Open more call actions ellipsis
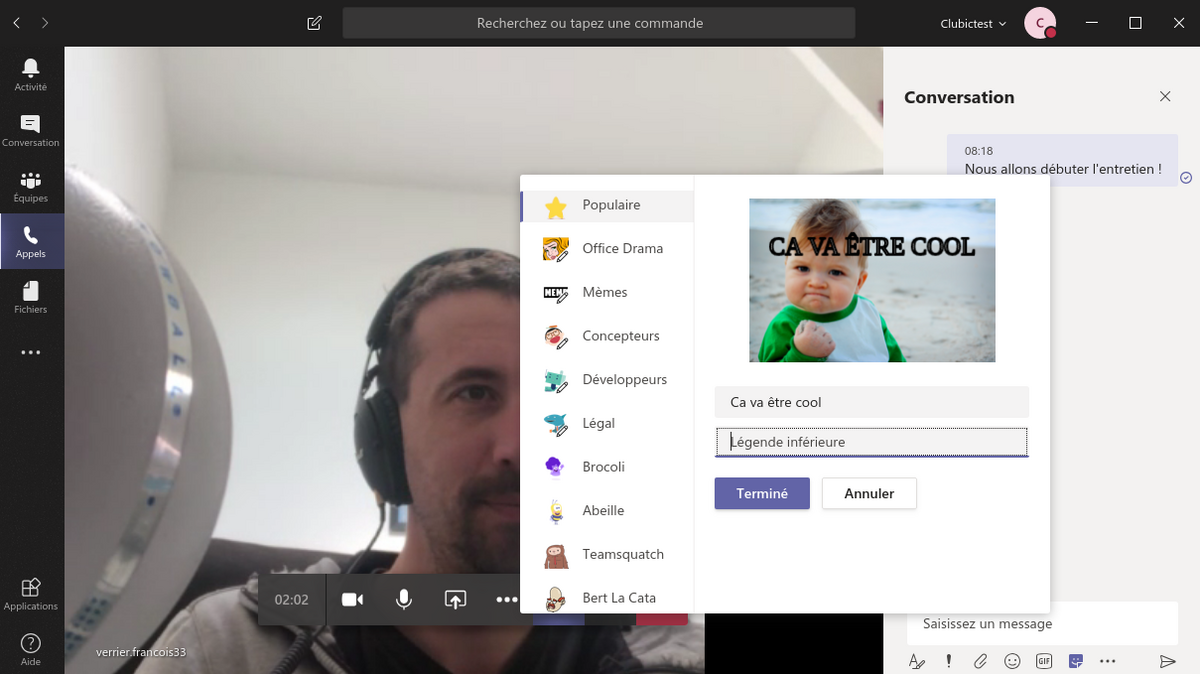Viewport: 1200px width, 674px height. 506,599
